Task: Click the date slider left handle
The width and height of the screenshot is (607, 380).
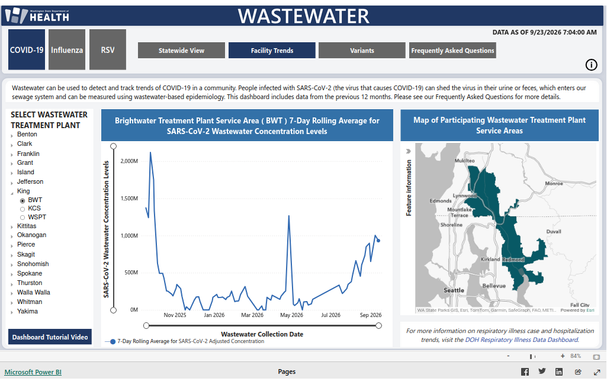Action: (x=146, y=325)
